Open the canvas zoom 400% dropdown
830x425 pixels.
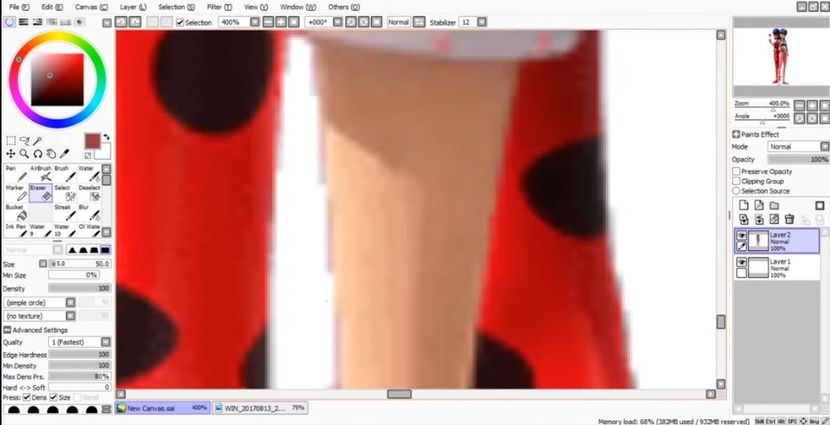click(x=255, y=22)
